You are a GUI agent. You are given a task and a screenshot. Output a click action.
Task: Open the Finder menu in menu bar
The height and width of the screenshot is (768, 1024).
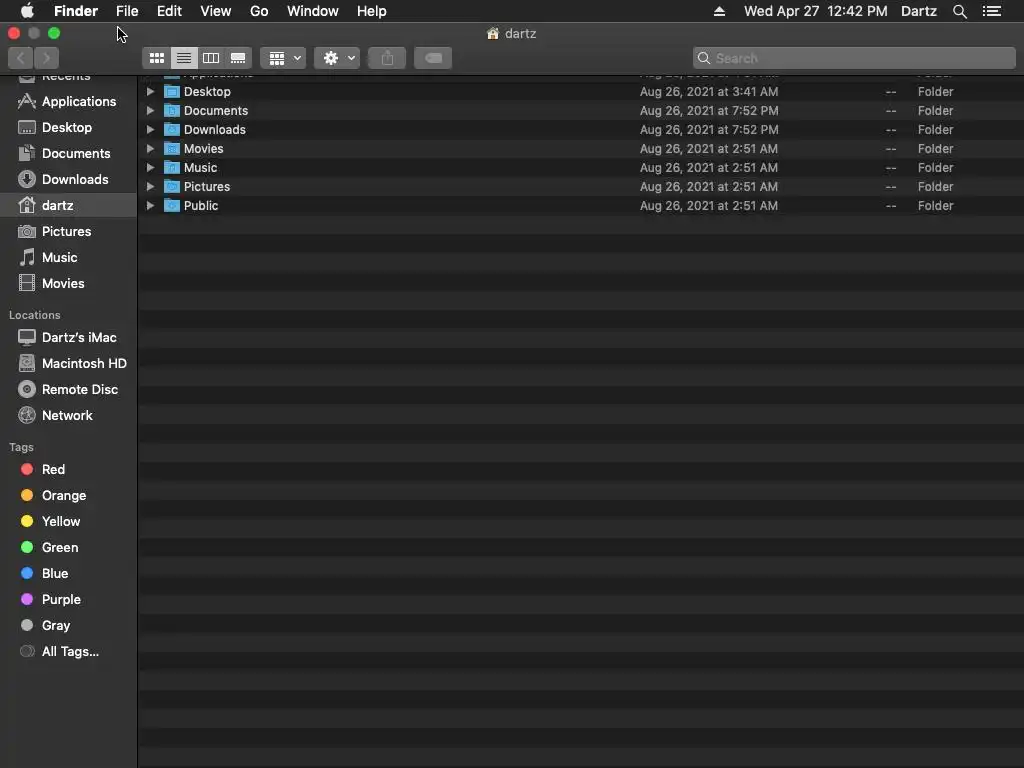(76, 11)
